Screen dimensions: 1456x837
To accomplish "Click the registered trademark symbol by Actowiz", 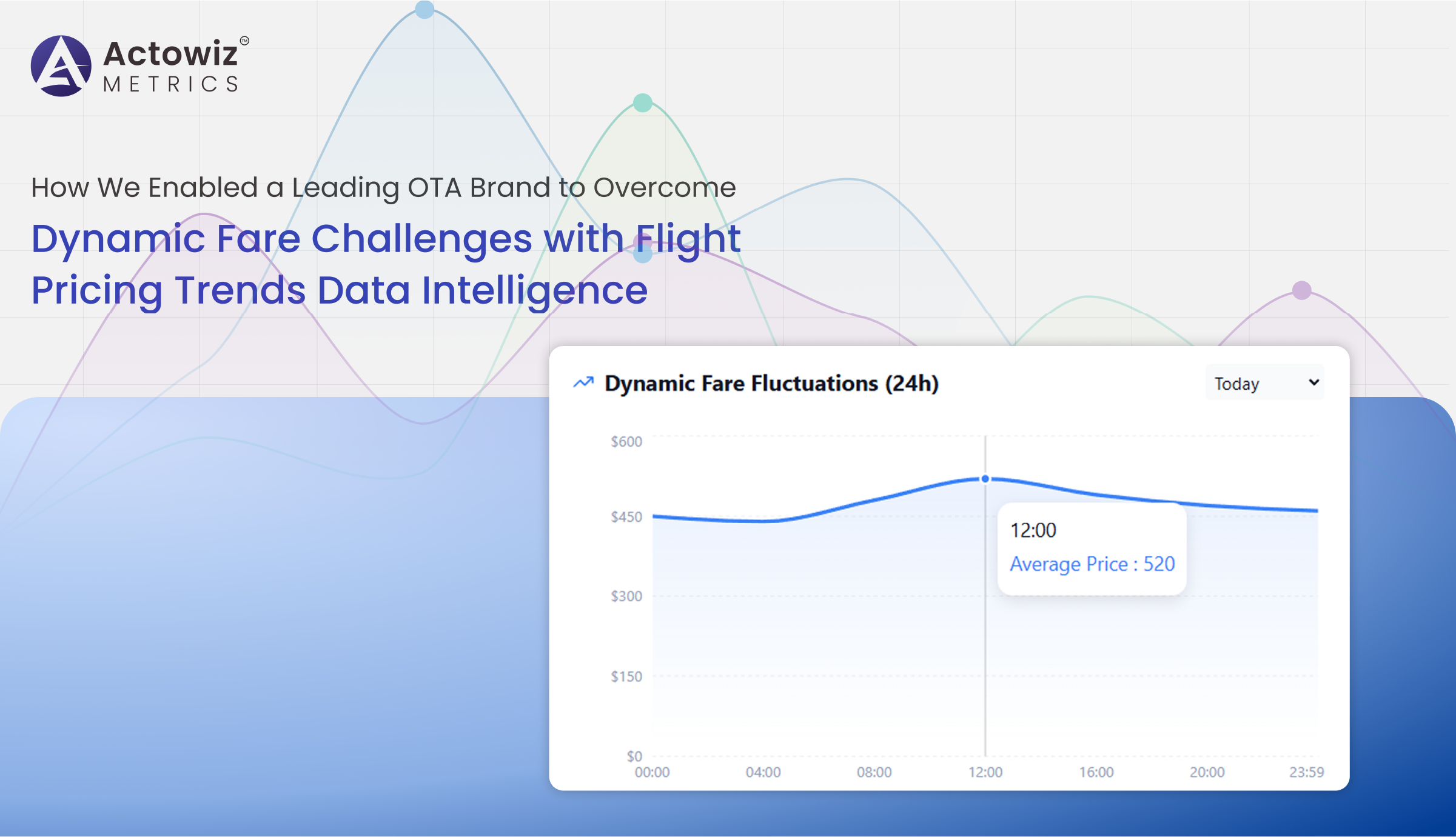I will click(x=244, y=41).
